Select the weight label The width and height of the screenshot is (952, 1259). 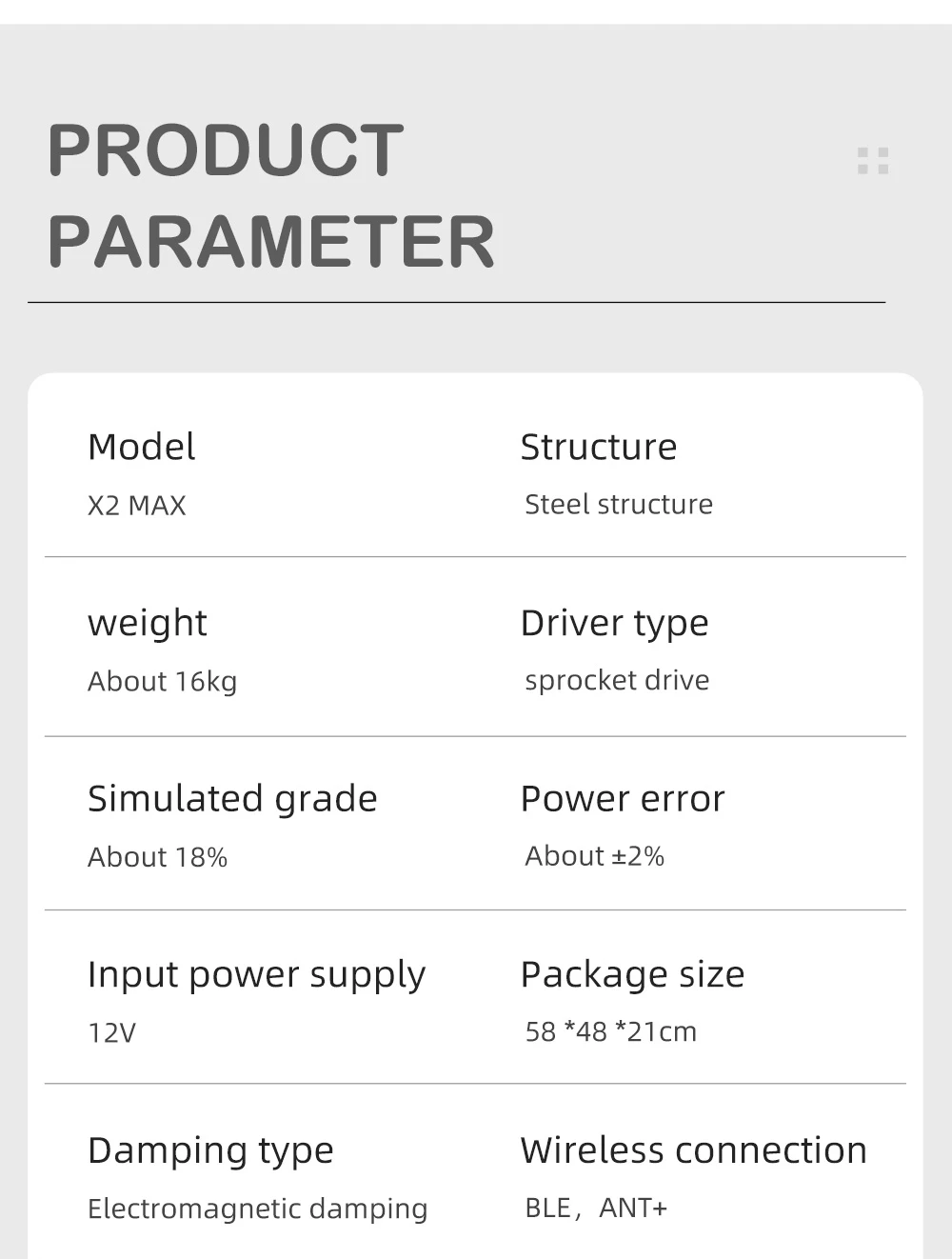(148, 624)
